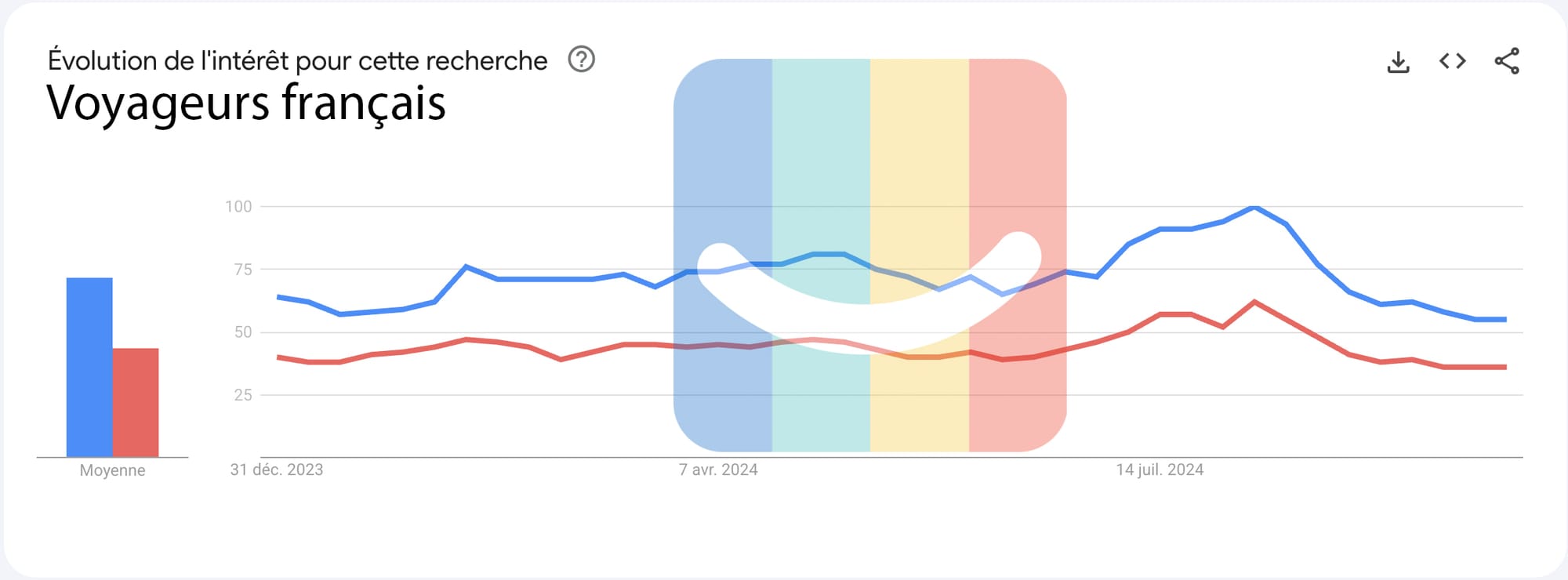Click the share icon
1568x580 pixels.
tap(1506, 61)
